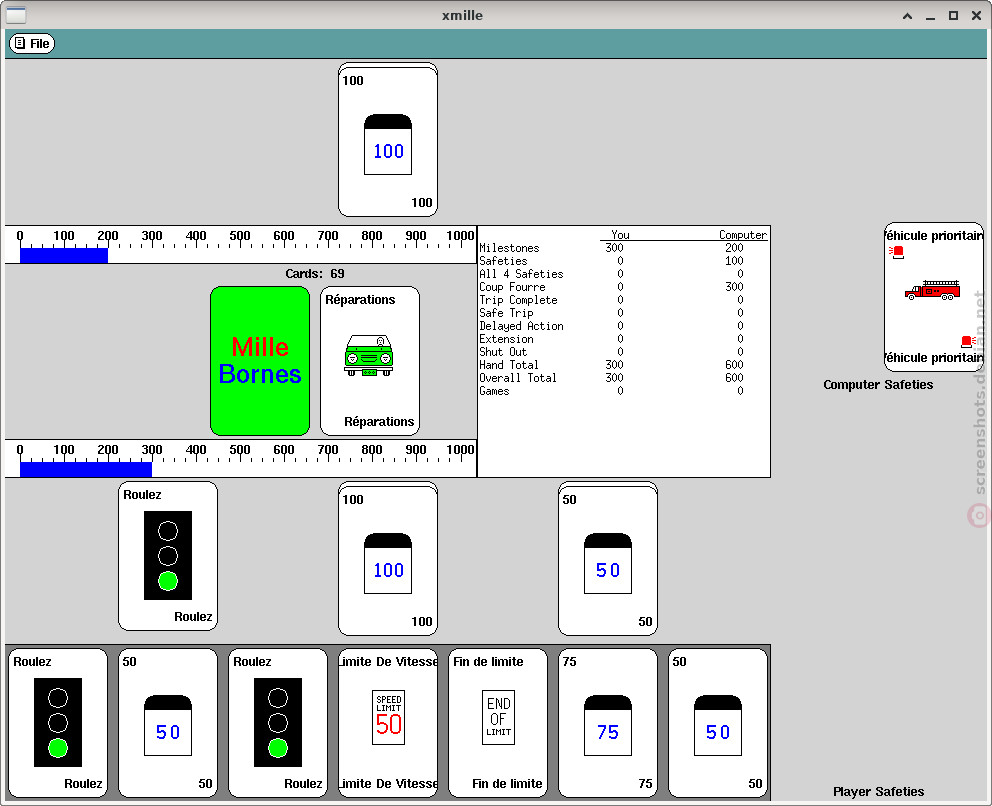
Task: Play the 75 mileage card in hand
Action: coord(608,722)
